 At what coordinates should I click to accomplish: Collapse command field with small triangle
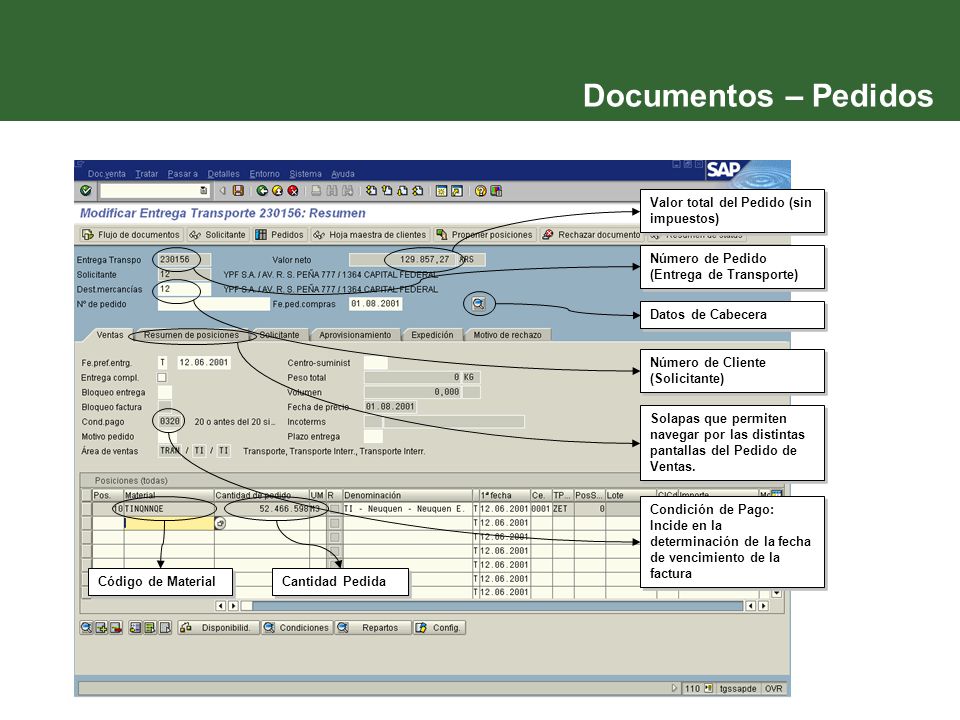222,191
